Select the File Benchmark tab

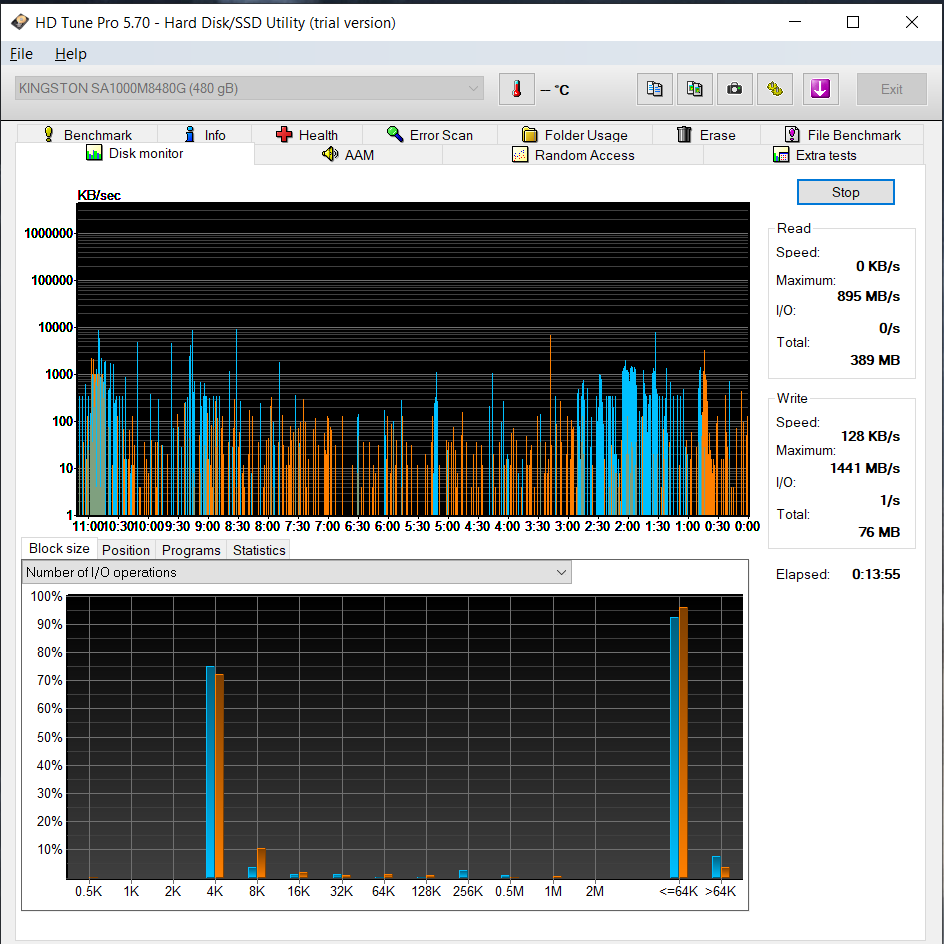click(x=842, y=135)
